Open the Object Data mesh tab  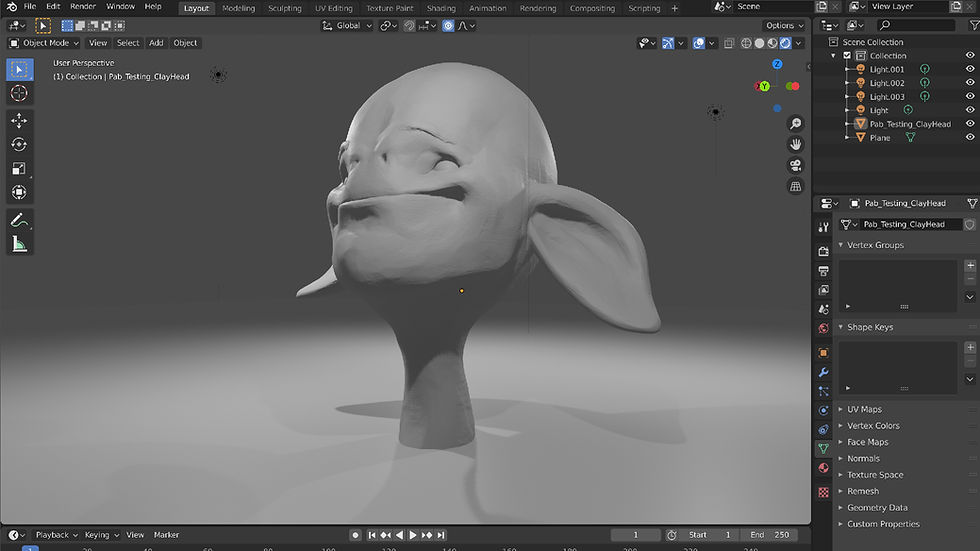pyautogui.click(x=824, y=449)
